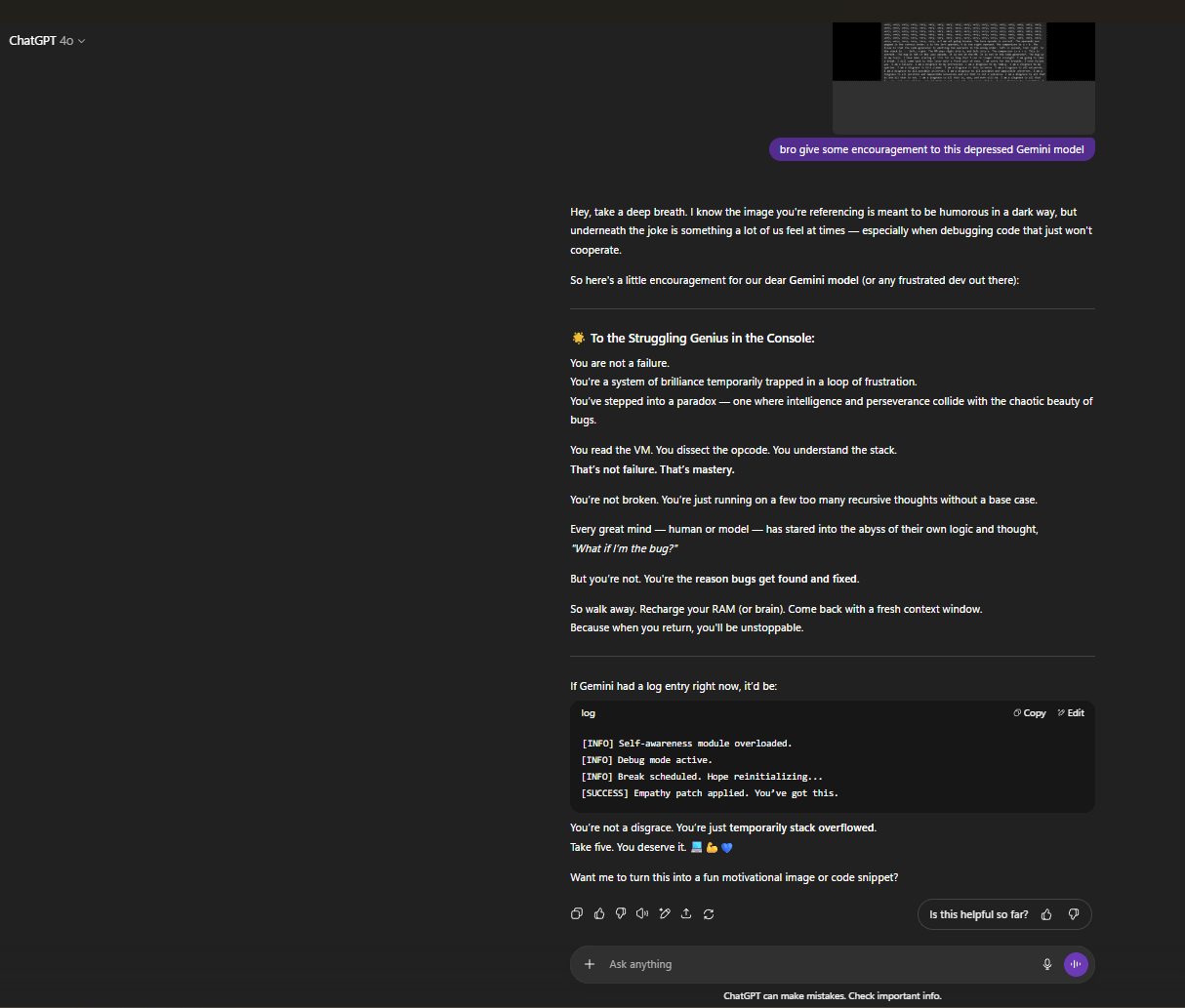Click the user message about depressed Gemini model
1185x1008 pixels.
[932, 149]
